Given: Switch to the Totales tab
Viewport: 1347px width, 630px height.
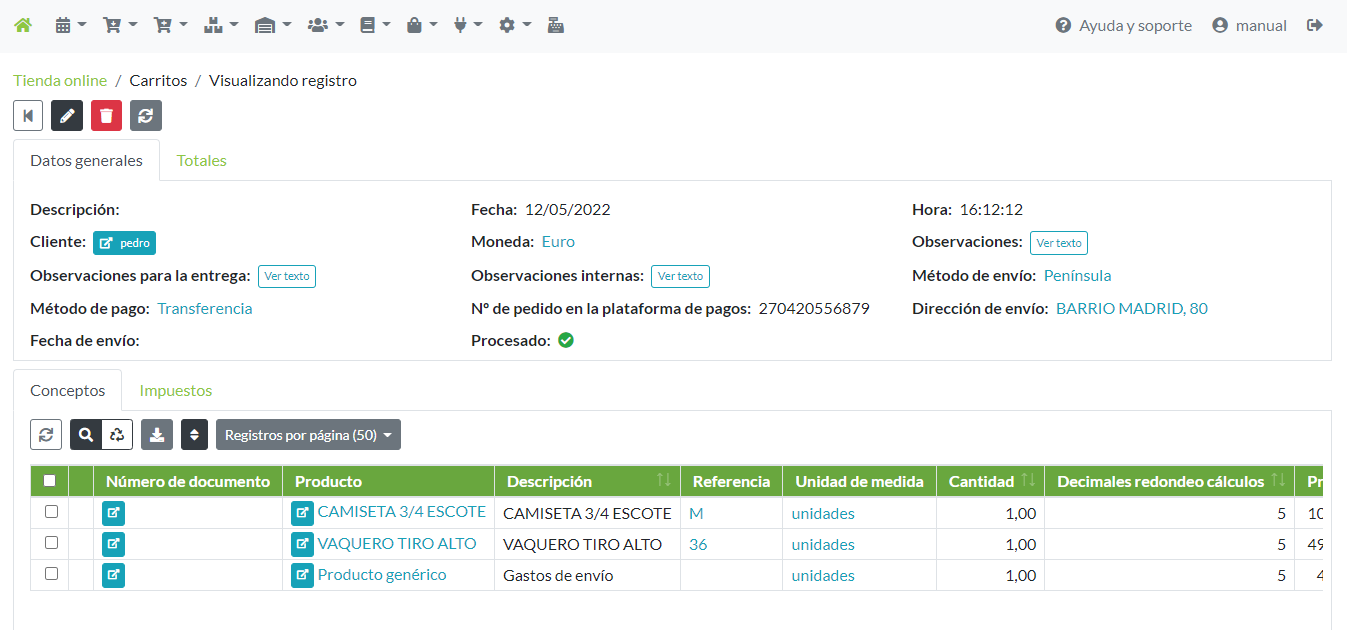Looking at the screenshot, I should pyautogui.click(x=201, y=161).
